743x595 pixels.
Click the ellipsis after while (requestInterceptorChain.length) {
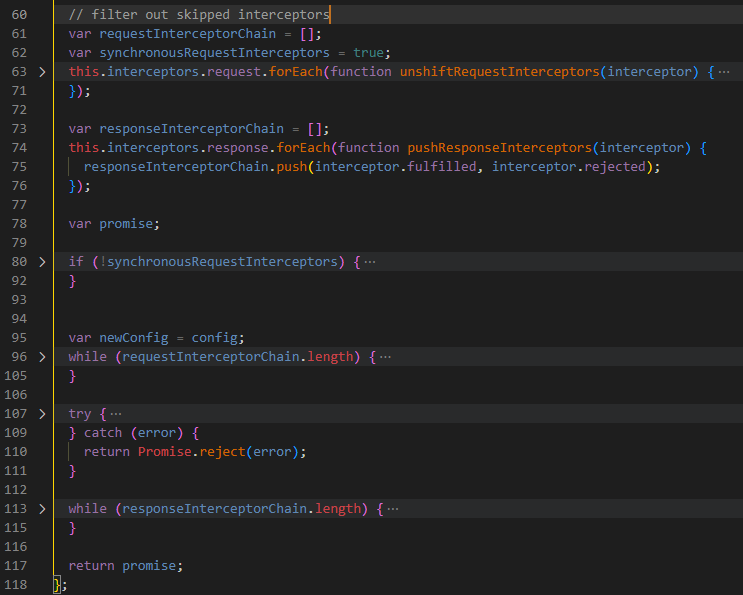pyautogui.click(x=385, y=357)
